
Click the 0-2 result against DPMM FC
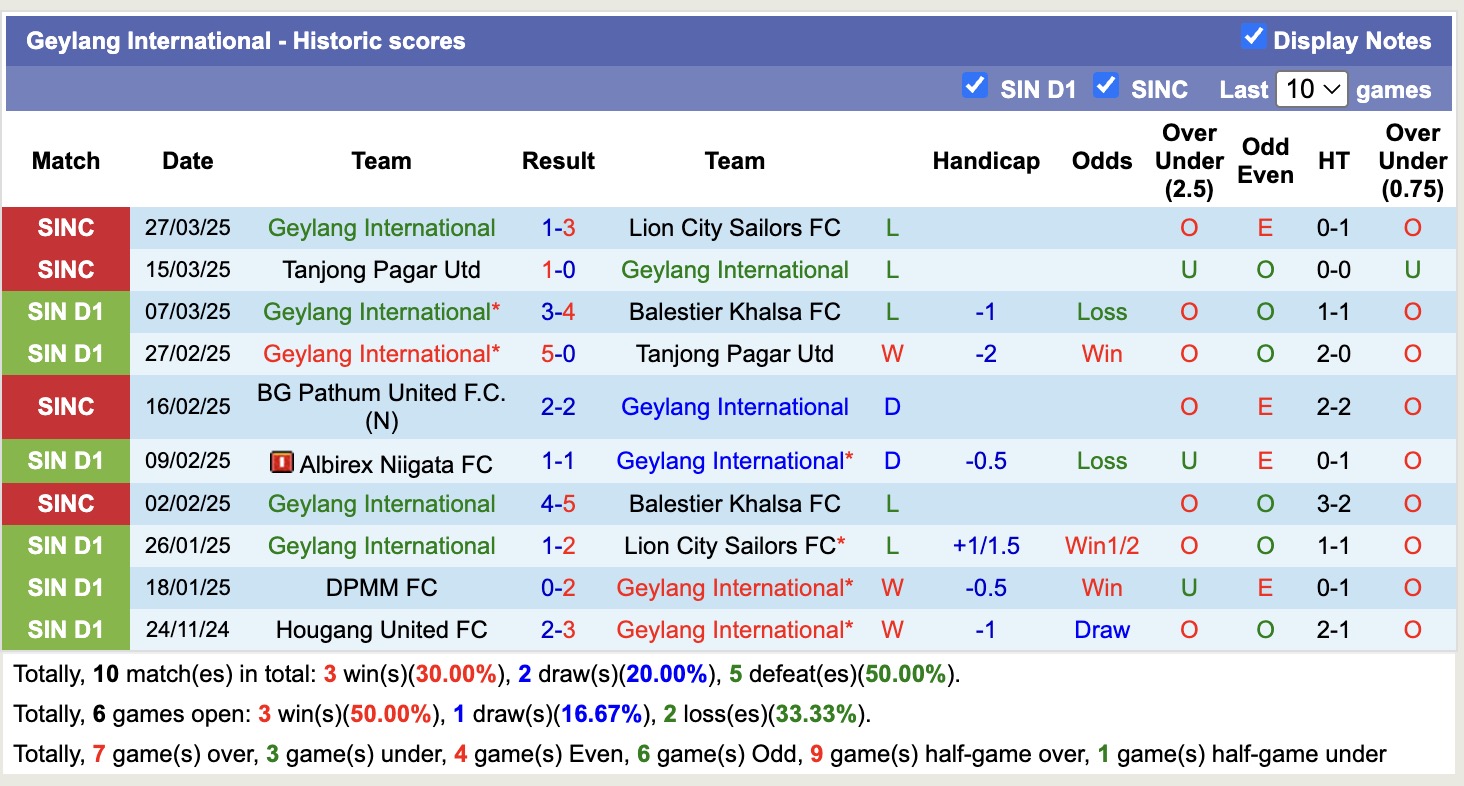[x=558, y=588]
